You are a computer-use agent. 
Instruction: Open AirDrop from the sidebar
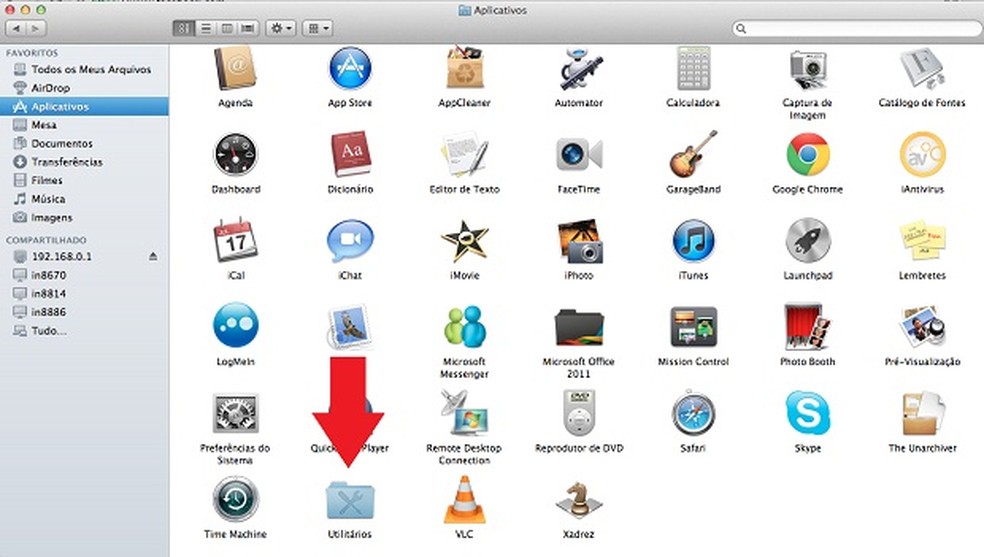click(x=84, y=88)
